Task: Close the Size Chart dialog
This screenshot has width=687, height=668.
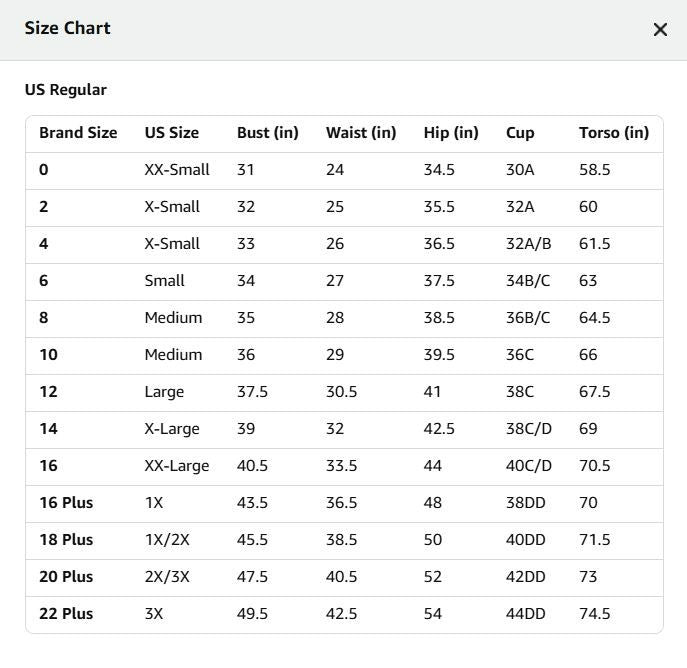Action: (660, 30)
